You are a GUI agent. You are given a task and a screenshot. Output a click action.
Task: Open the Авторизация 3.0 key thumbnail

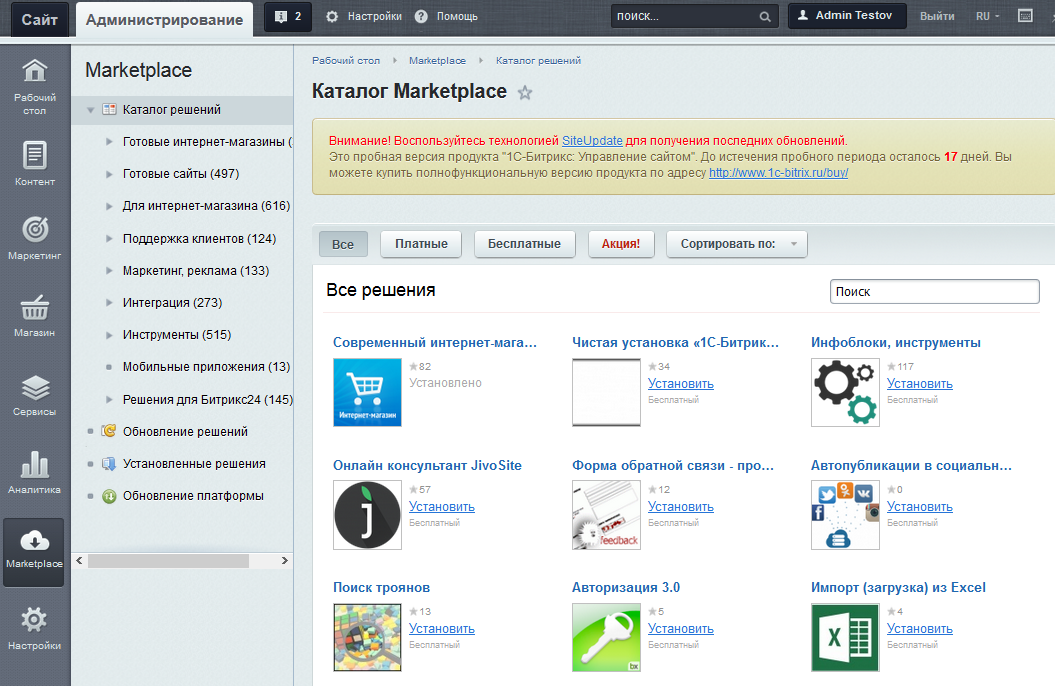pyautogui.click(x=606, y=637)
